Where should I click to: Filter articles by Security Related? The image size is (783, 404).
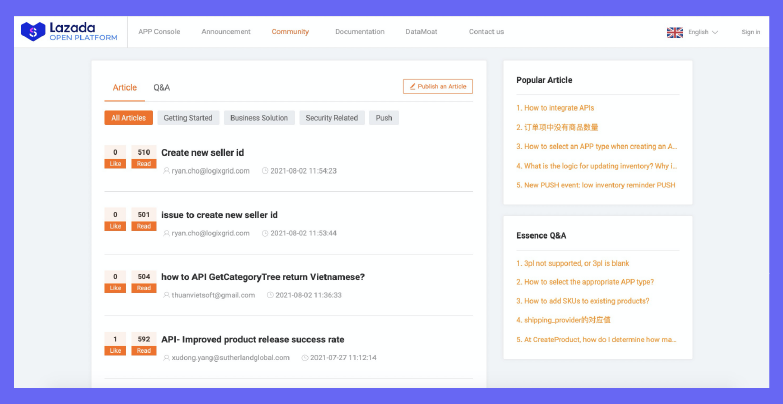coord(331,118)
